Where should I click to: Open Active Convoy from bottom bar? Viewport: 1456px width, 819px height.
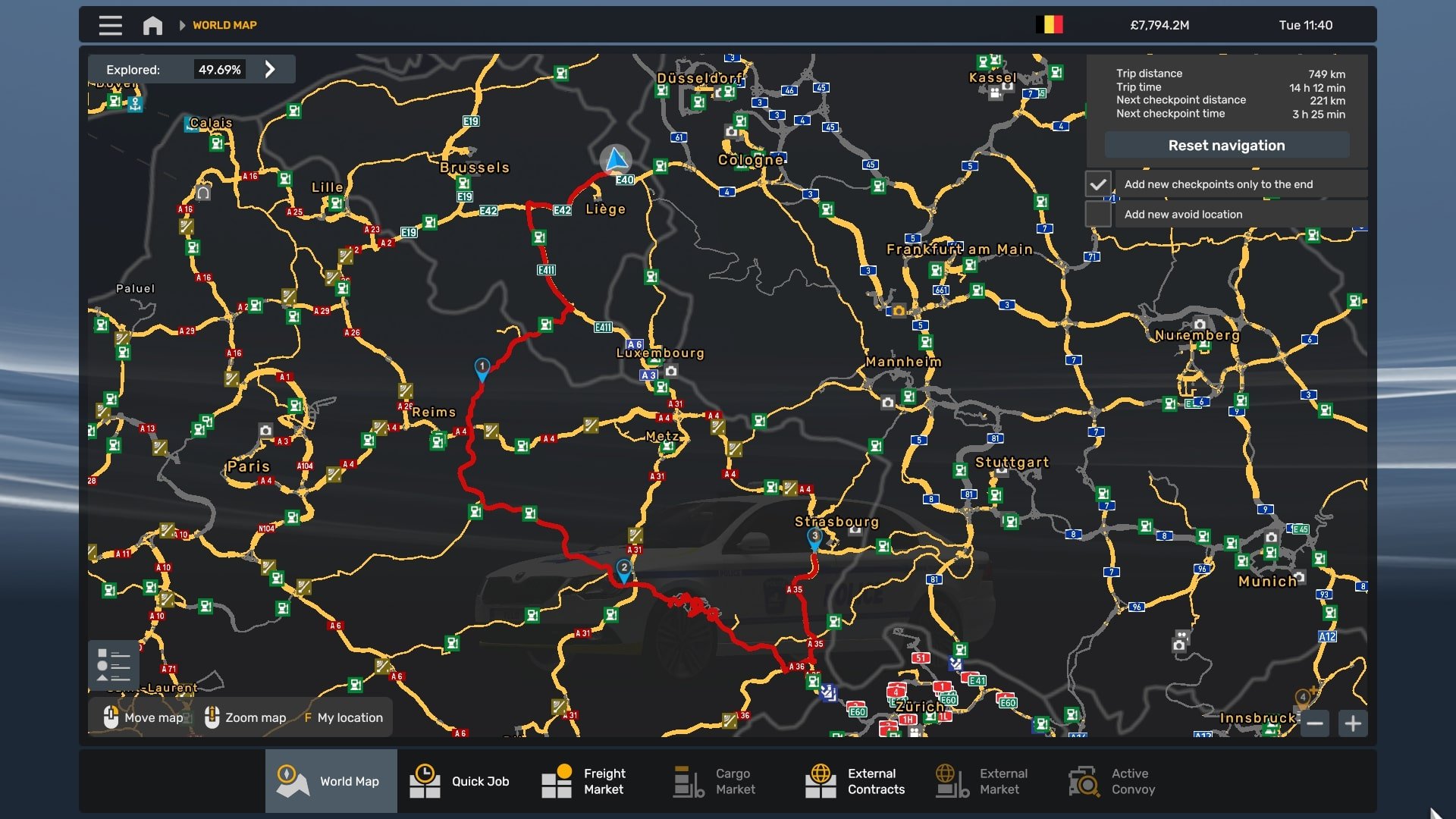1112,781
